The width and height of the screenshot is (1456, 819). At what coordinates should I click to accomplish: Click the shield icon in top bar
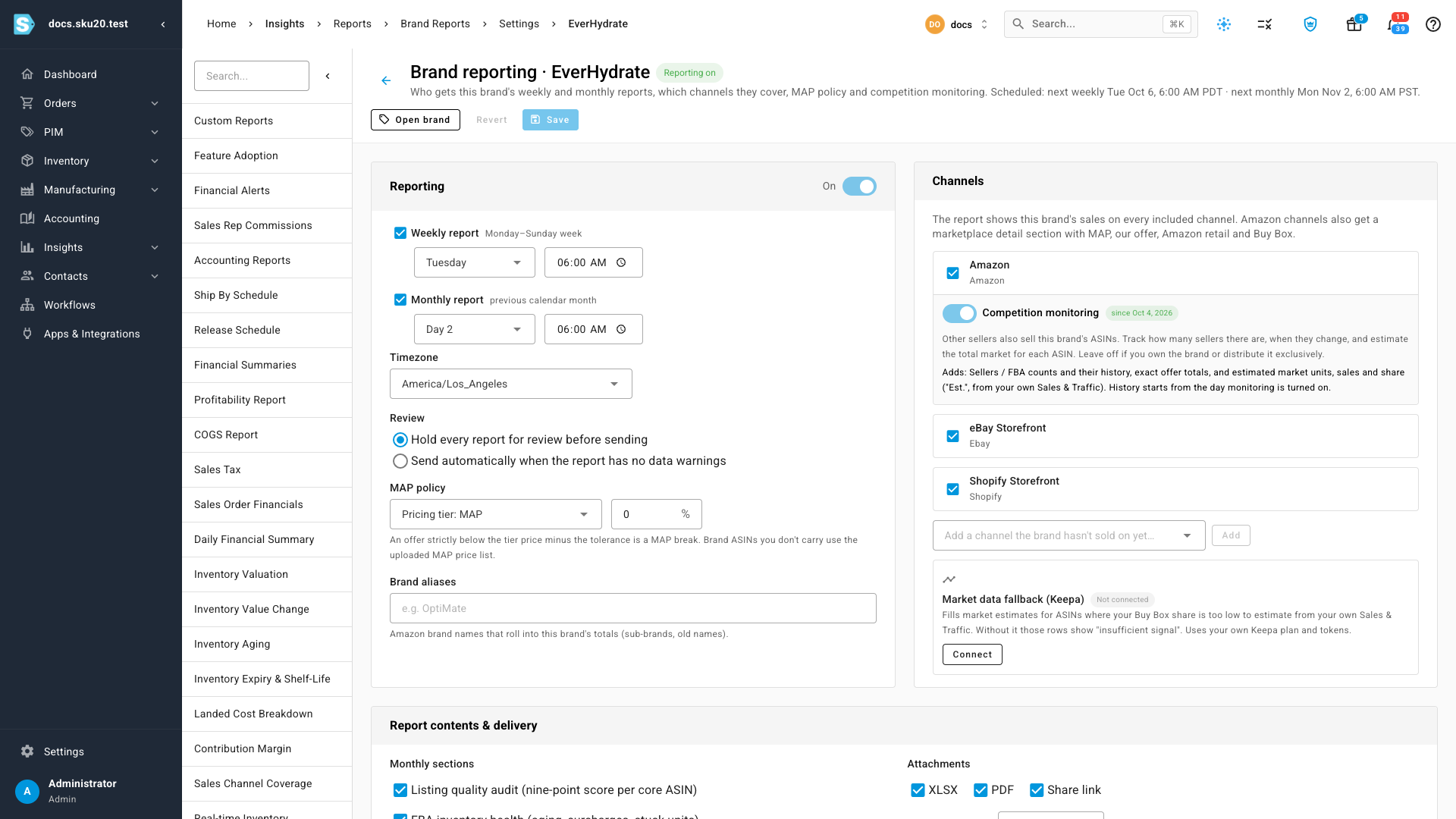coord(1310,24)
